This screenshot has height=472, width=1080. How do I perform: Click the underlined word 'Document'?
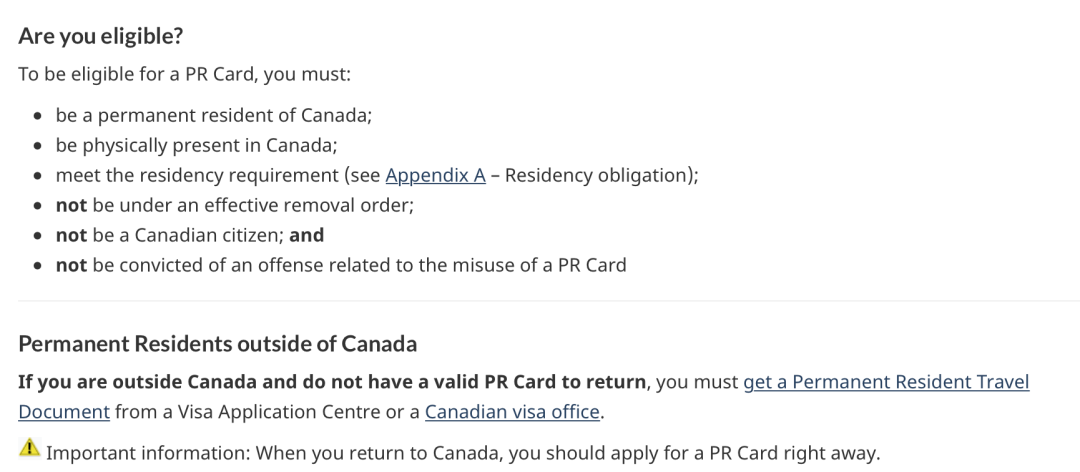pyautogui.click(x=64, y=411)
